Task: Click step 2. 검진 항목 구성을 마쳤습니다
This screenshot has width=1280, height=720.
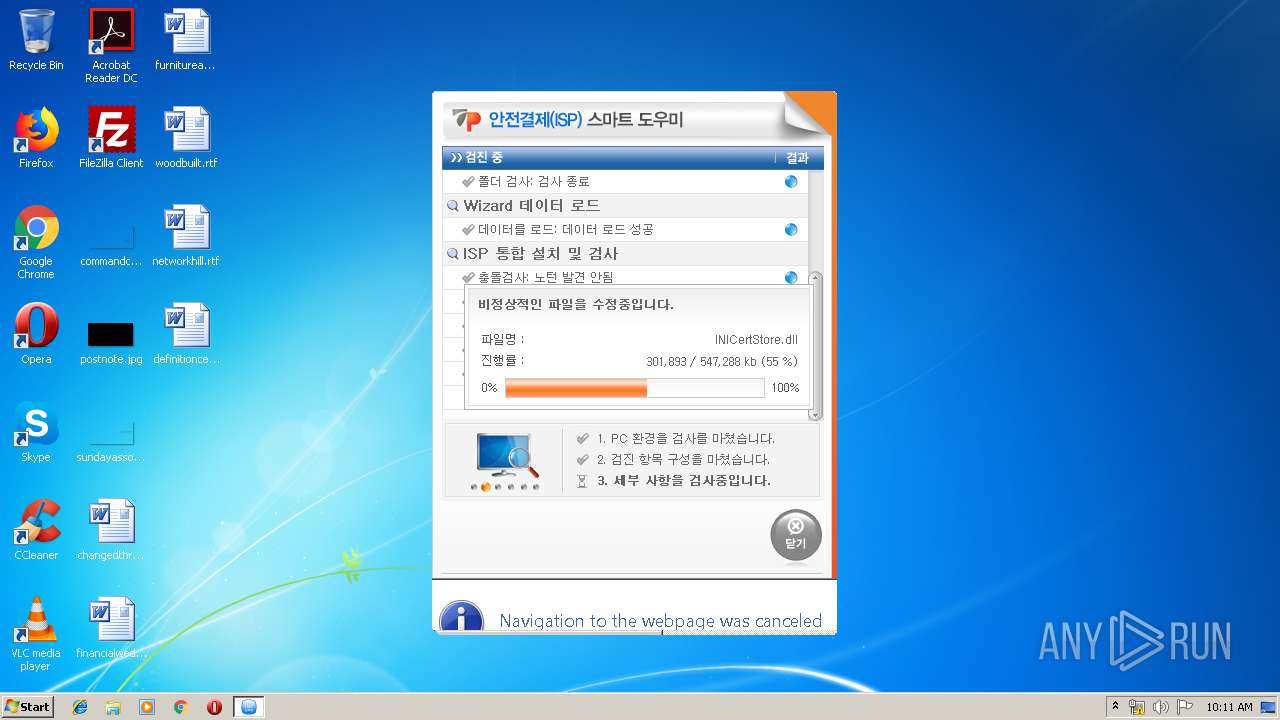Action: point(683,459)
